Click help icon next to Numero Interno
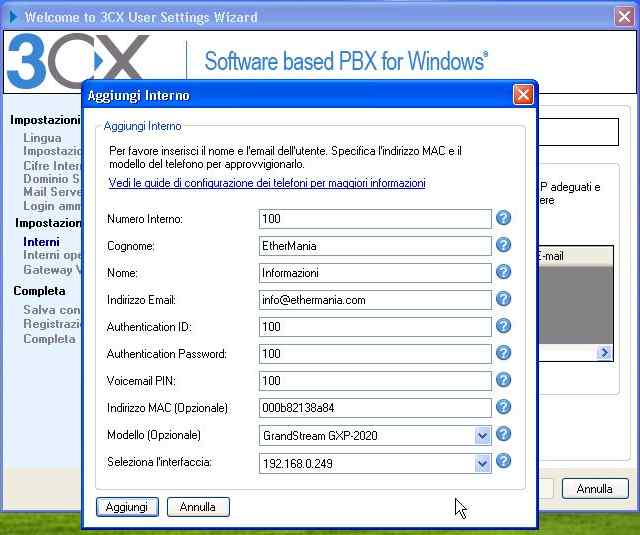The image size is (640, 535). (x=504, y=218)
